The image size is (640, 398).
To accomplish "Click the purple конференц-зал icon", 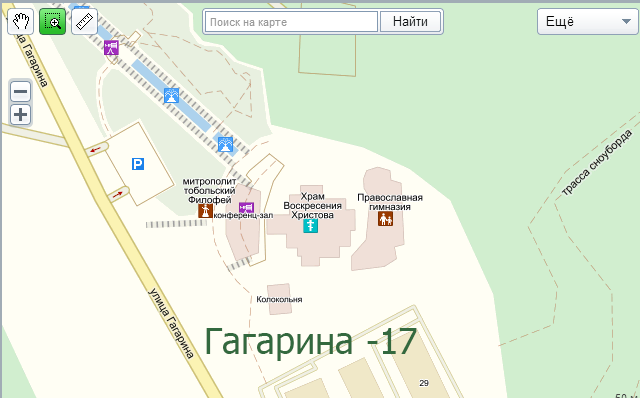I will [246, 208].
